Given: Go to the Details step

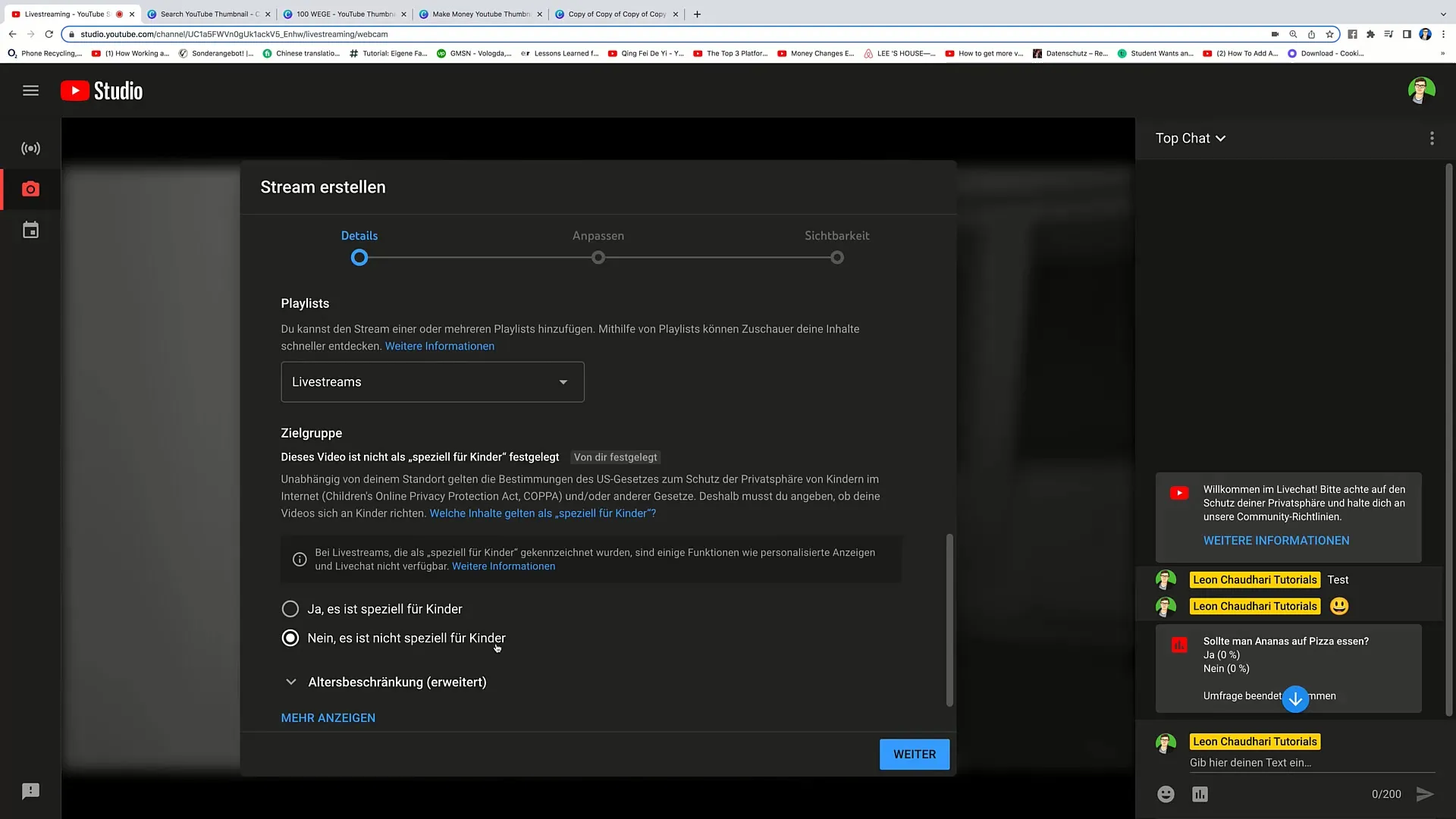Looking at the screenshot, I should (x=359, y=236).
